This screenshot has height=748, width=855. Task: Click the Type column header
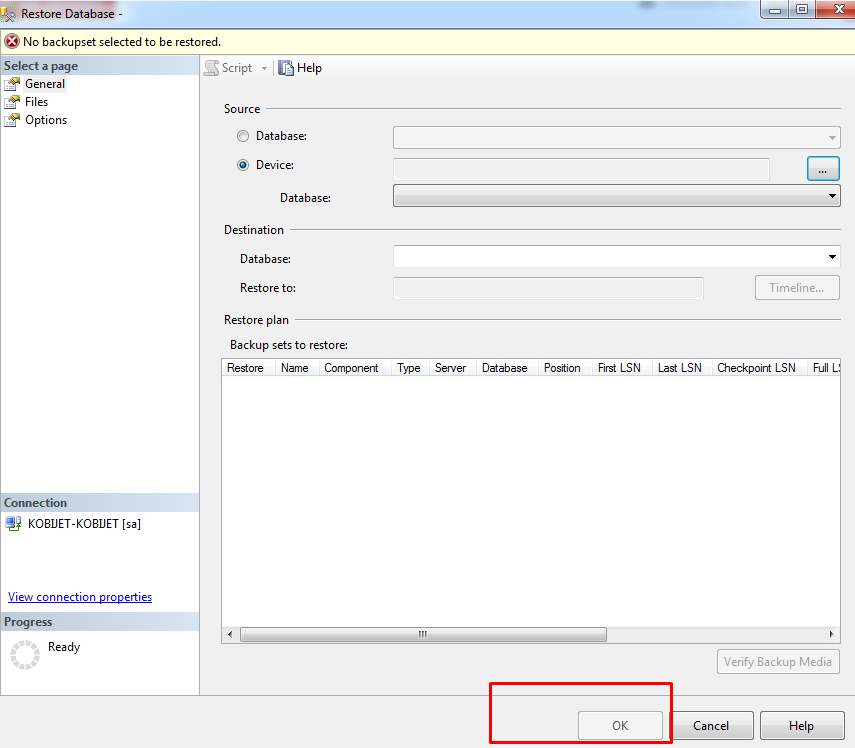[409, 368]
